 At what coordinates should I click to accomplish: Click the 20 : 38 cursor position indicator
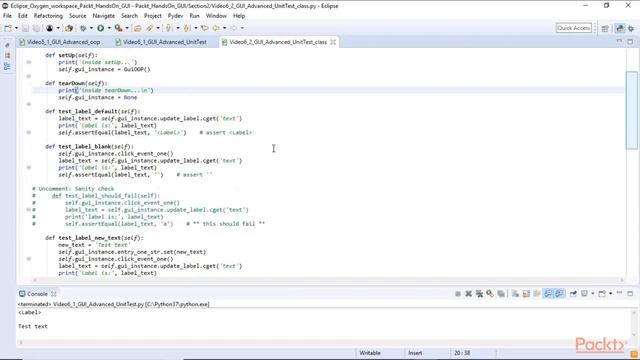[x=462, y=353]
